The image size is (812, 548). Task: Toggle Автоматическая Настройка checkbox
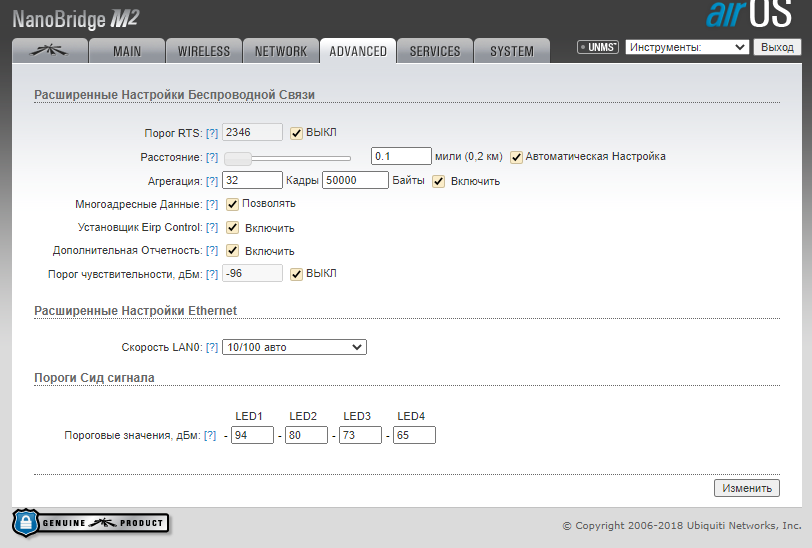tap(517, 157)
